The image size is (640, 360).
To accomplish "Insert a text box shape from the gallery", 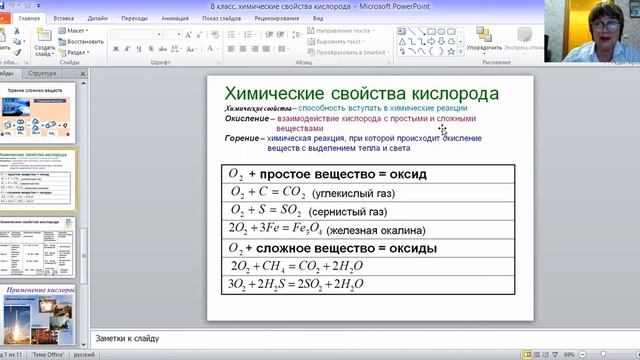I will (402, 31).
